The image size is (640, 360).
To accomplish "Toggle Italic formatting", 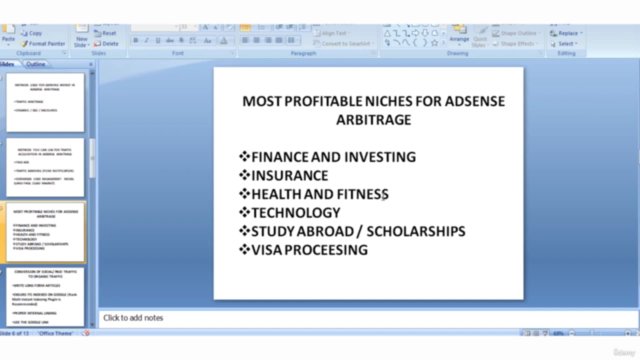I will (147, 40).
